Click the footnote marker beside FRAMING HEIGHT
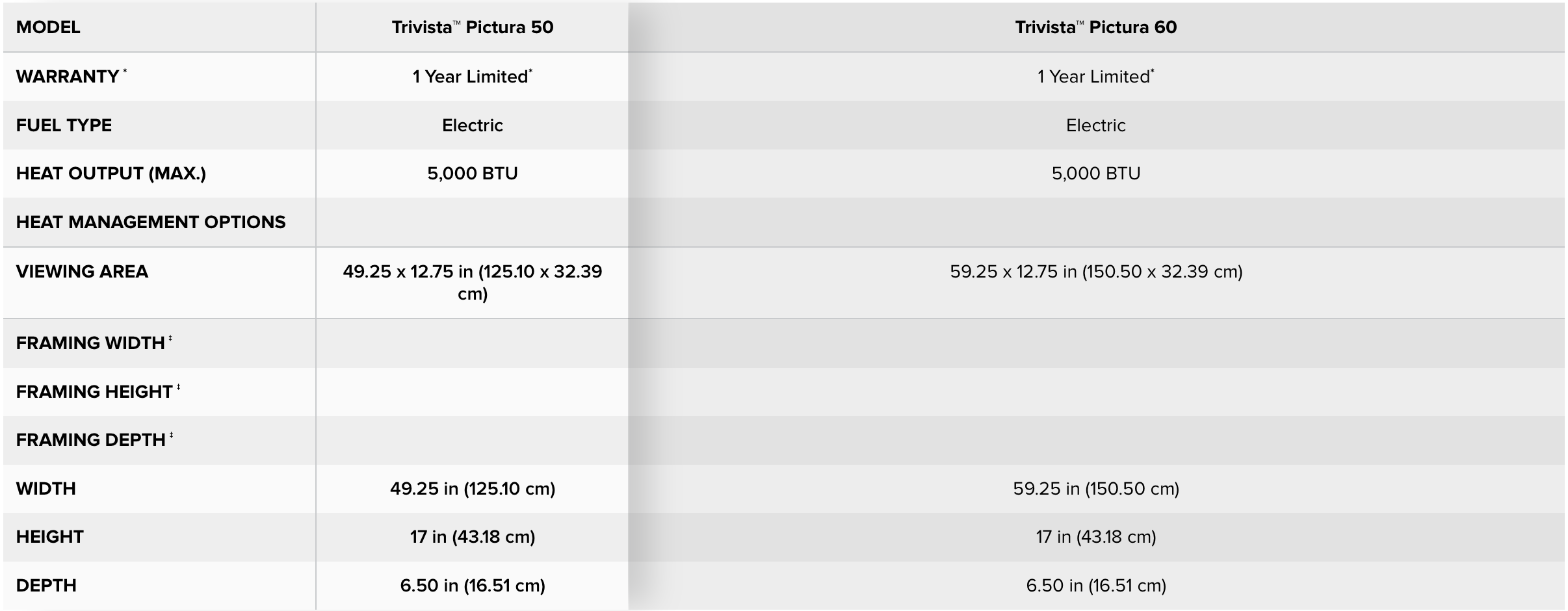1568x611 pixels. [x=178, y=387]
